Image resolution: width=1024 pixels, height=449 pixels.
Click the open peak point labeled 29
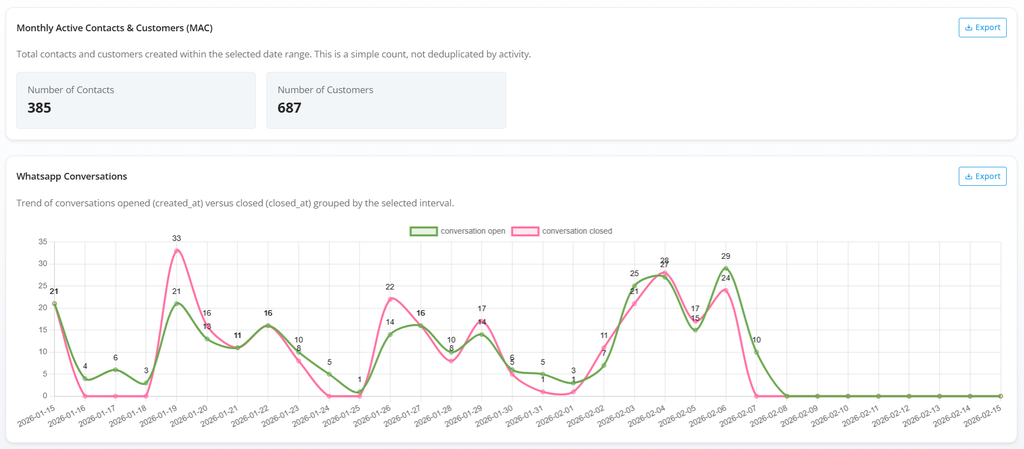pos(726,269)
